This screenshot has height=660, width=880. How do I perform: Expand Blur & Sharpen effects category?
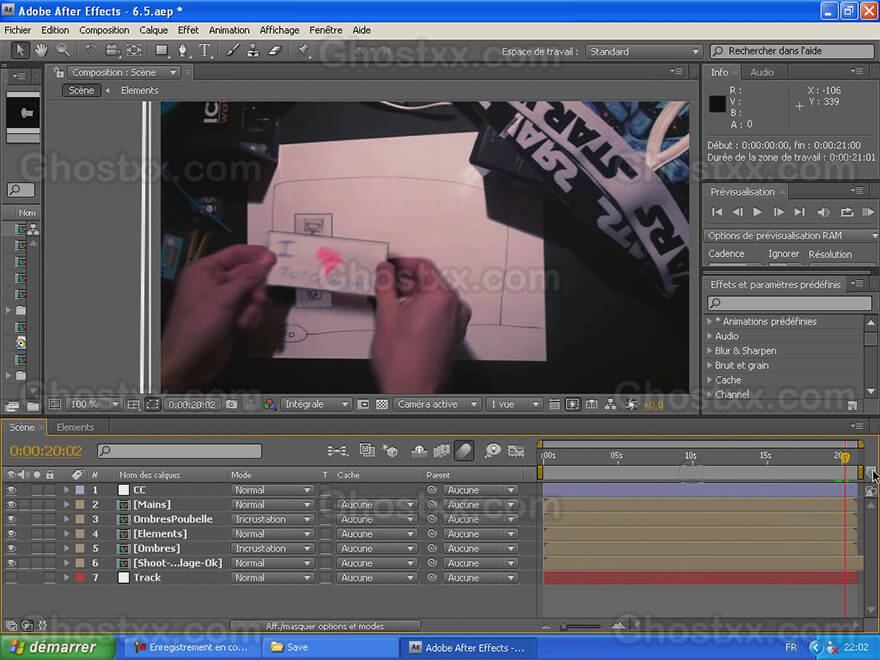[710, 351]
